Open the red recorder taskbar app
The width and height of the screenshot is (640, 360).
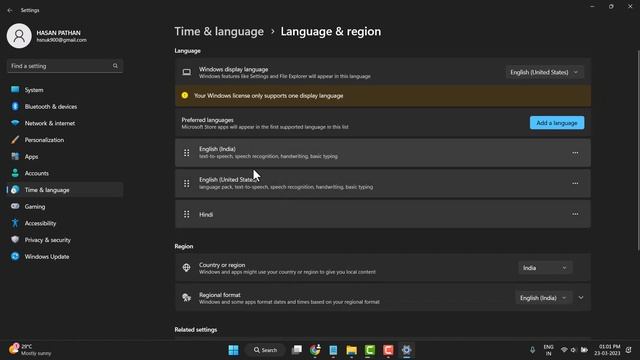coord(388,350)
